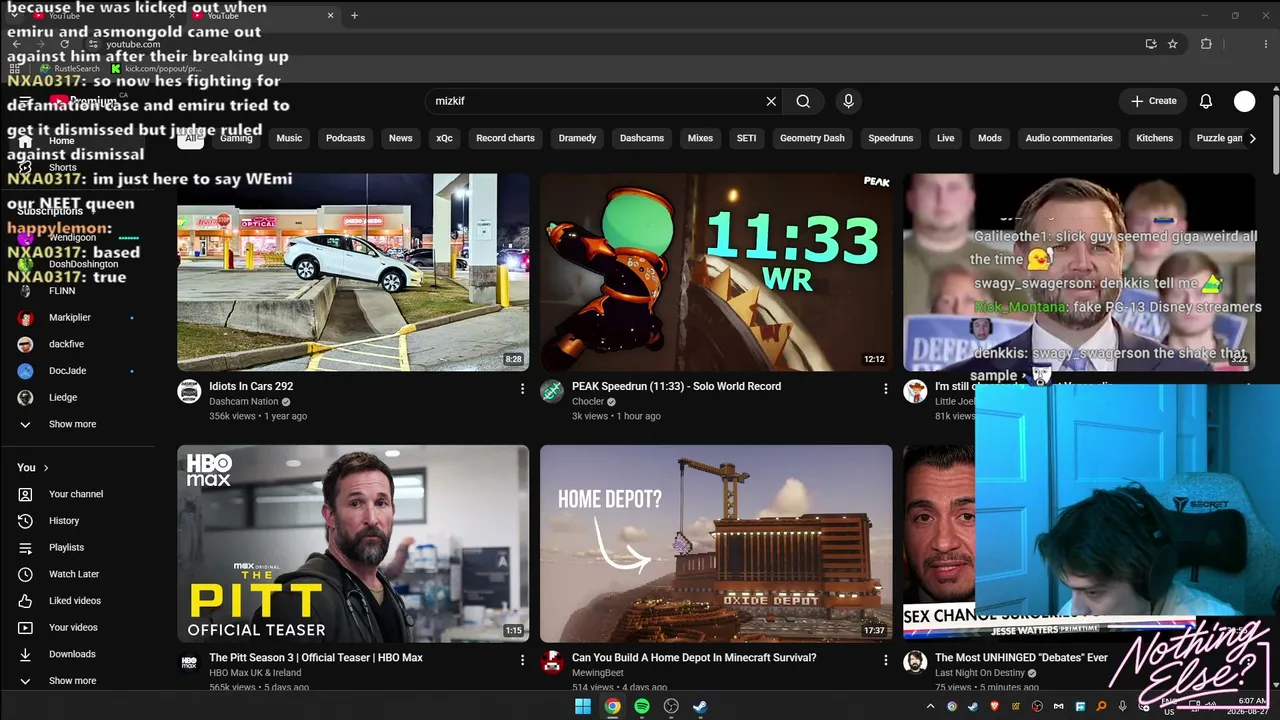
Task: Open Your videos in the sidebar
Action: (x=73, y=628)
